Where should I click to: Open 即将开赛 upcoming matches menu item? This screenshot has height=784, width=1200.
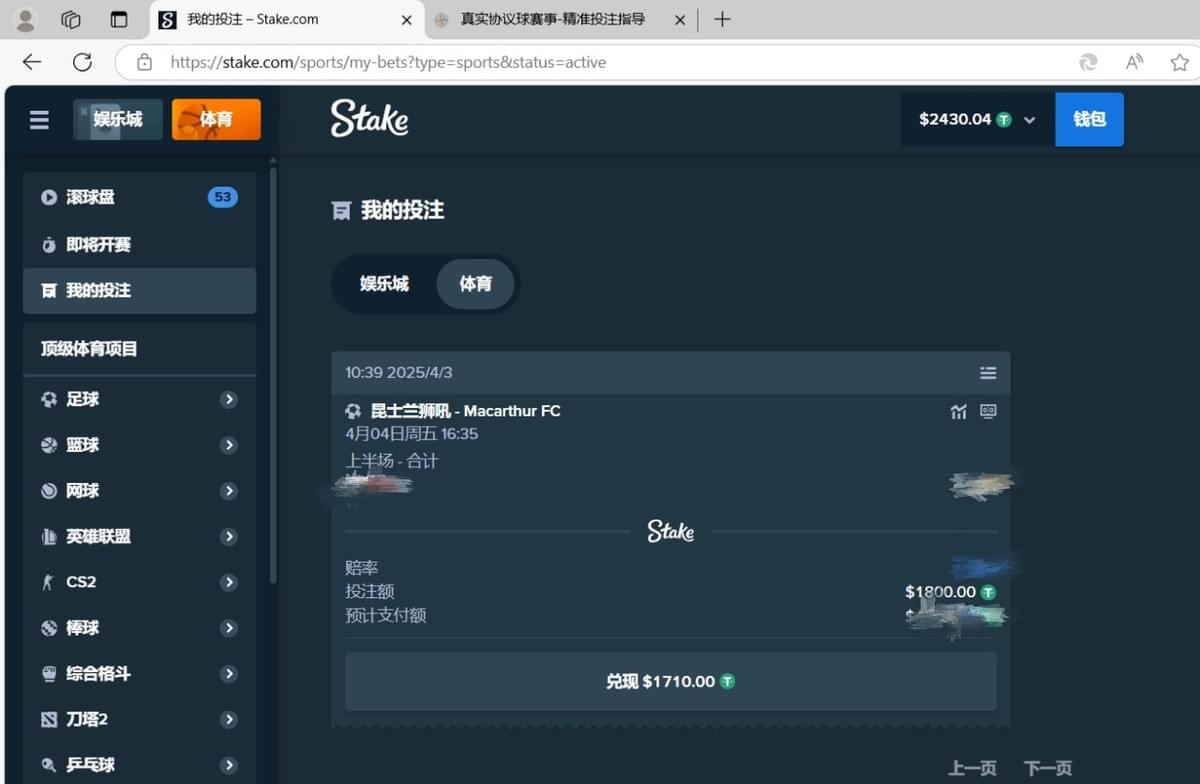[x=139, y=245]
